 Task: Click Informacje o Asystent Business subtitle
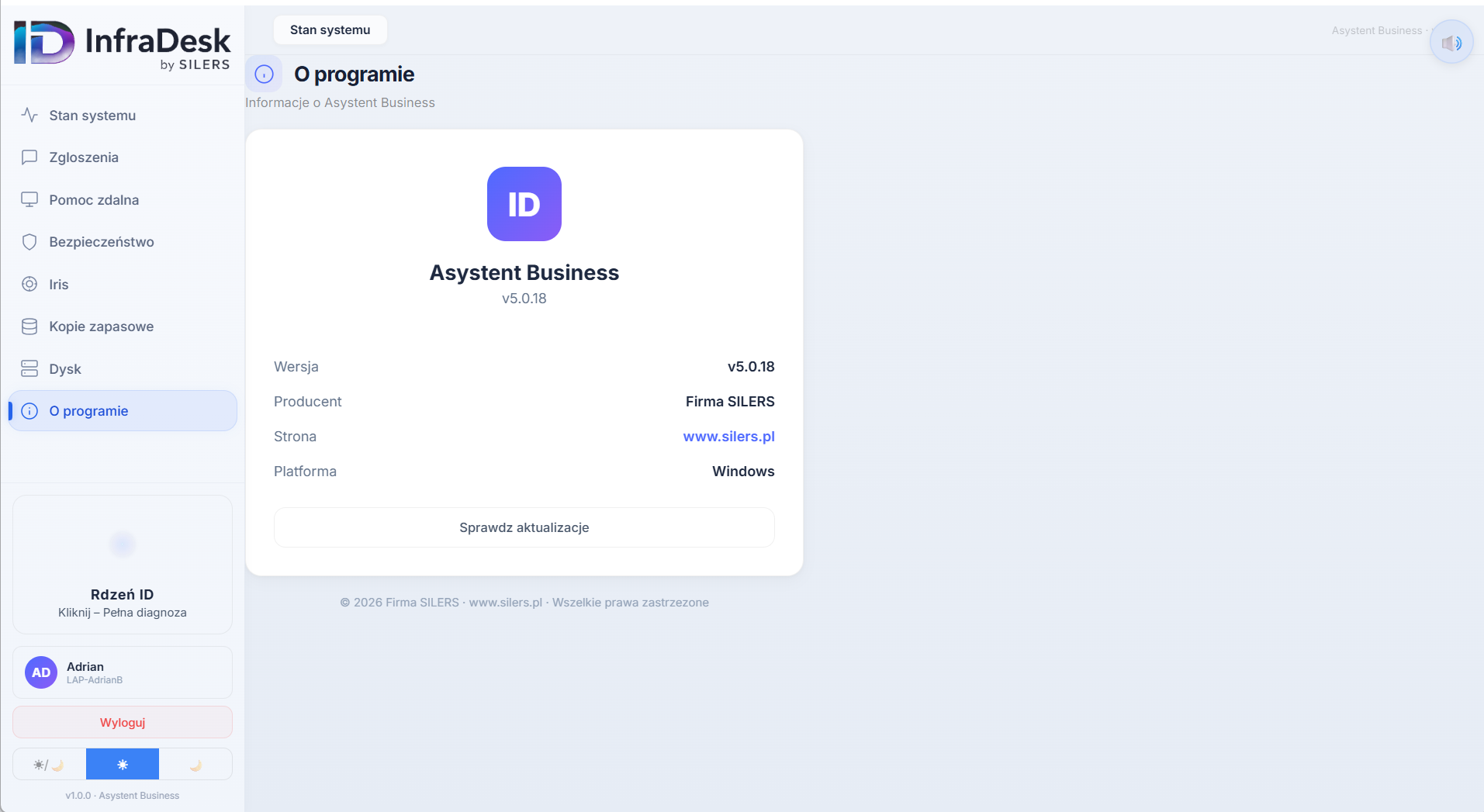coord(340,102)
